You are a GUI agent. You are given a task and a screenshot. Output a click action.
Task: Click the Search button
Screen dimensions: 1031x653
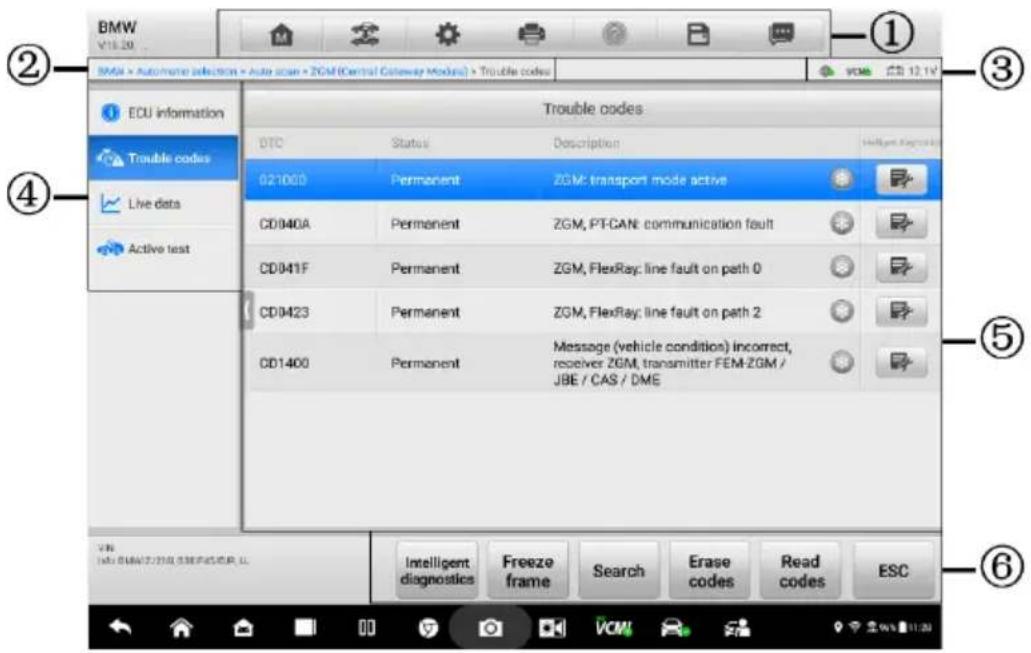click(619, 571)
